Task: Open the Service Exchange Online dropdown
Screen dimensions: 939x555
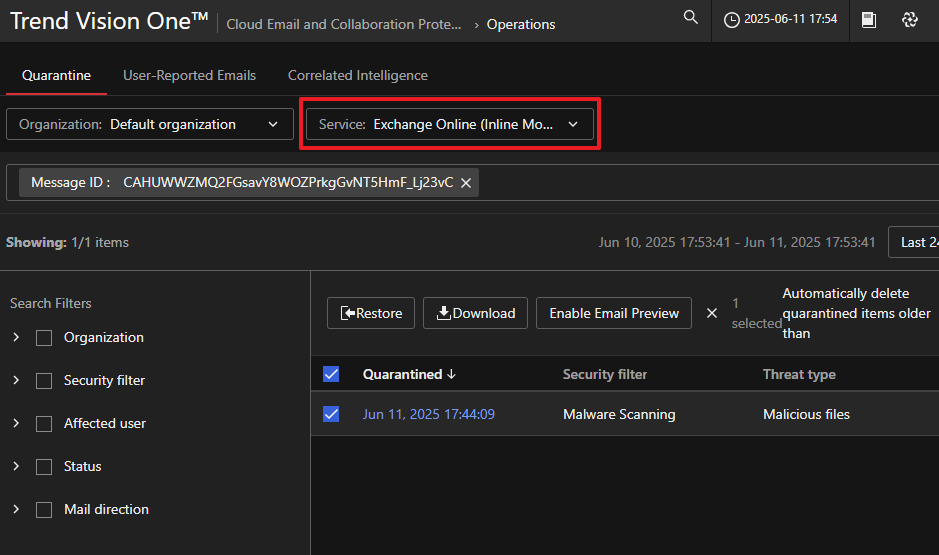Action: pos(449,125)
